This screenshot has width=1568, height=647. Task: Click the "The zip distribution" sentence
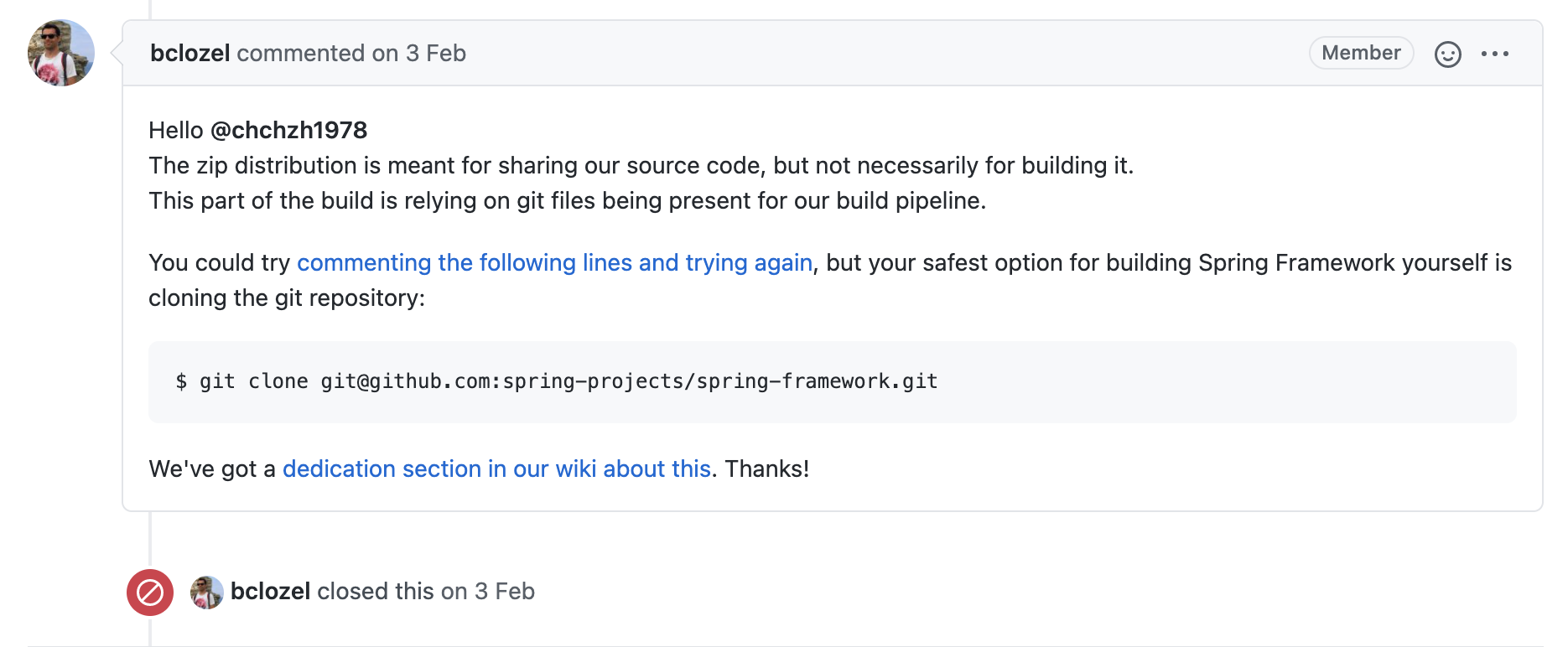pos(641,165)
